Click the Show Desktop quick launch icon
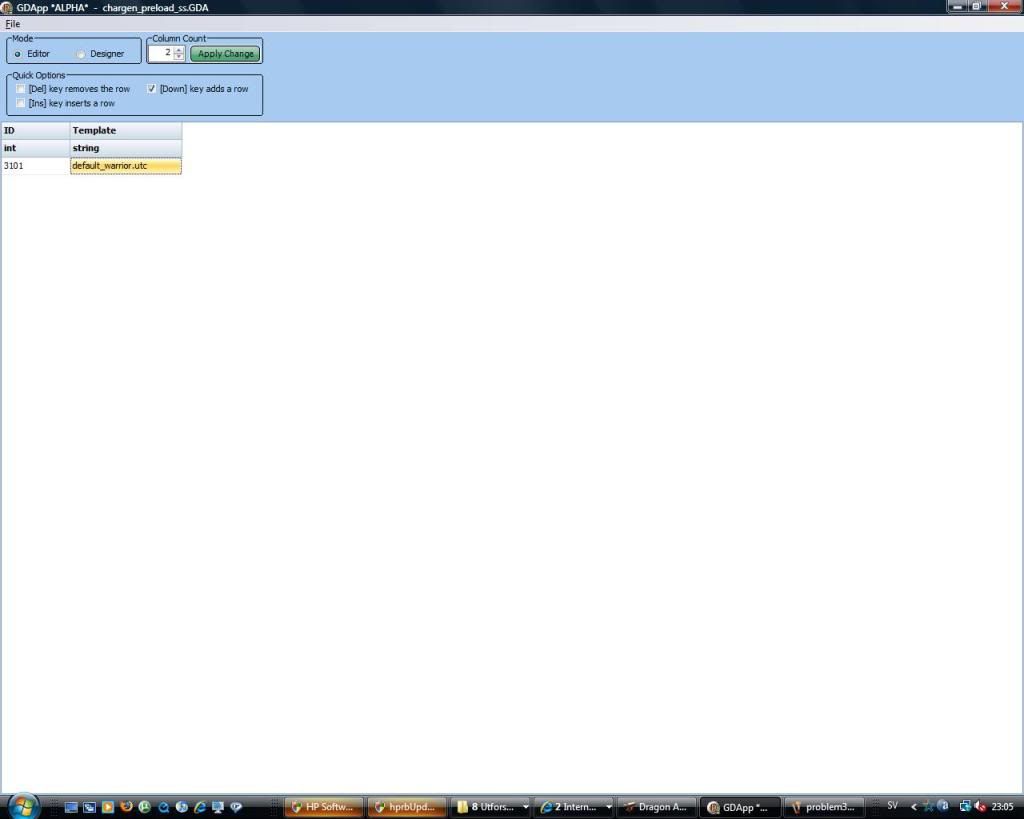Screen dimensions: 1024x819 click(x=71, y=807)
